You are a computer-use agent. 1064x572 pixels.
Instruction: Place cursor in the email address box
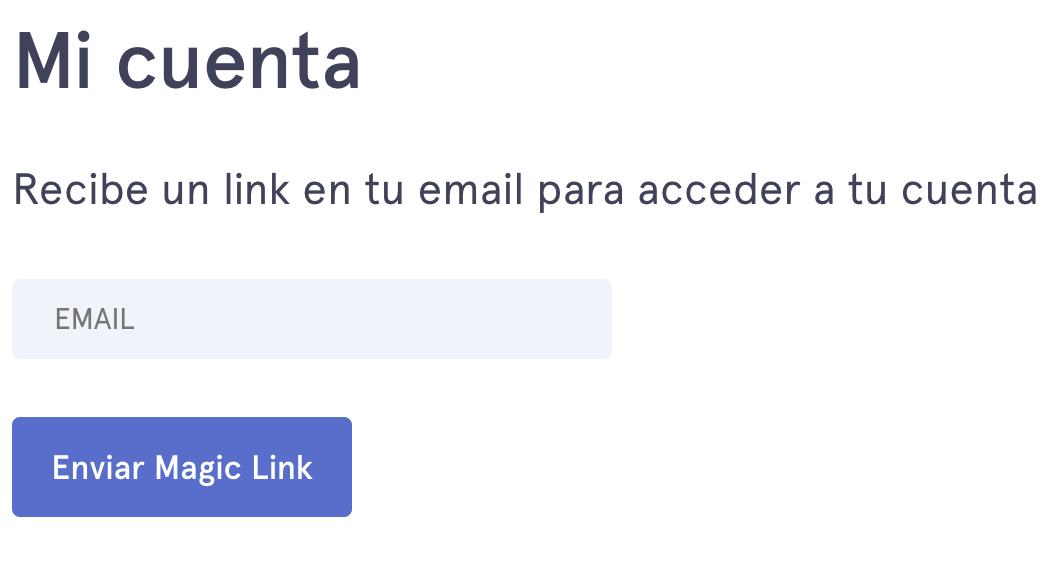tap(312, 319)
